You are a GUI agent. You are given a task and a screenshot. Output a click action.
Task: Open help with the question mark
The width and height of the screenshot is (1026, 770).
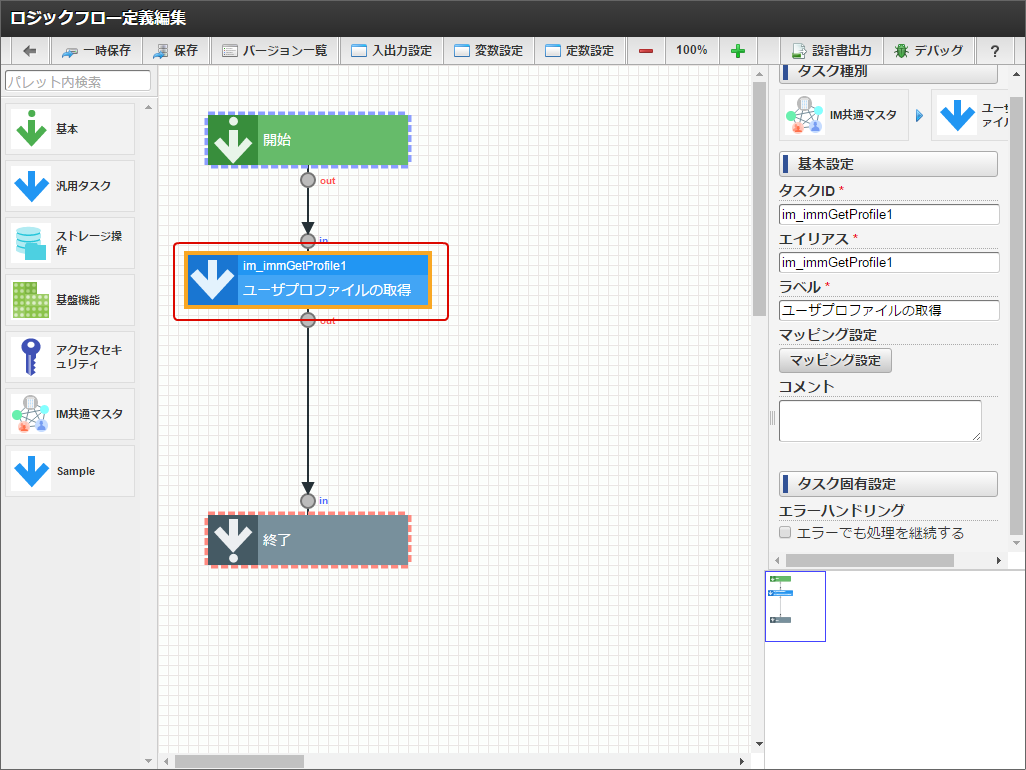click(x=995, y=50)
